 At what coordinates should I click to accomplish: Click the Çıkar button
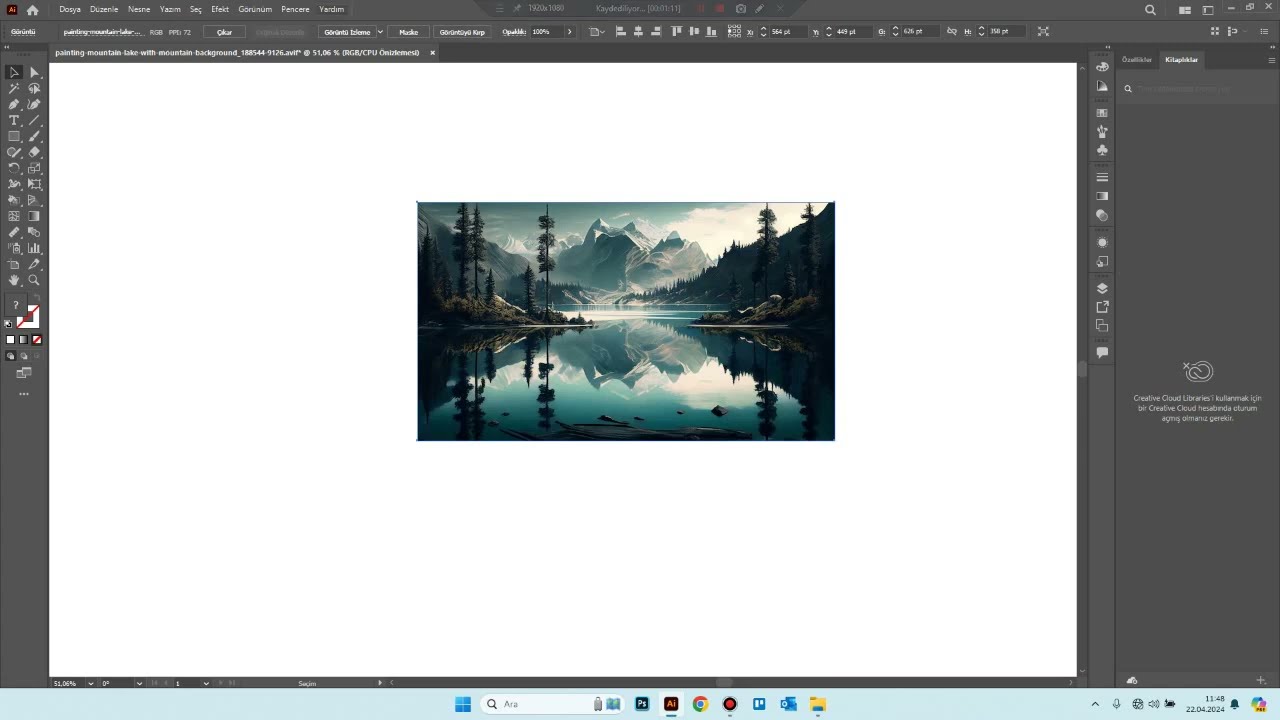[x=225, y=32]
